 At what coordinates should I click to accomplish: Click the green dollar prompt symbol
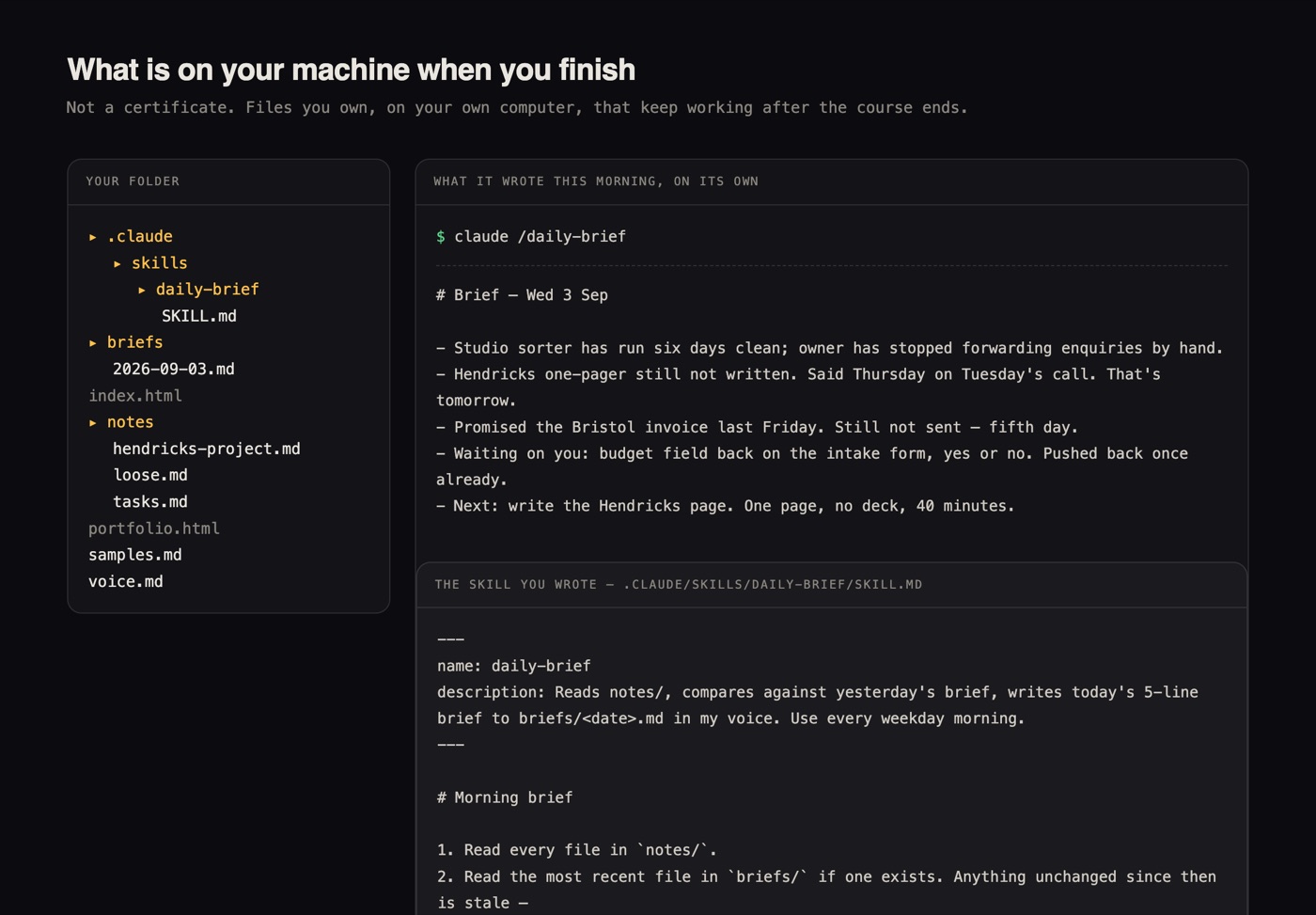pos(441,237)
